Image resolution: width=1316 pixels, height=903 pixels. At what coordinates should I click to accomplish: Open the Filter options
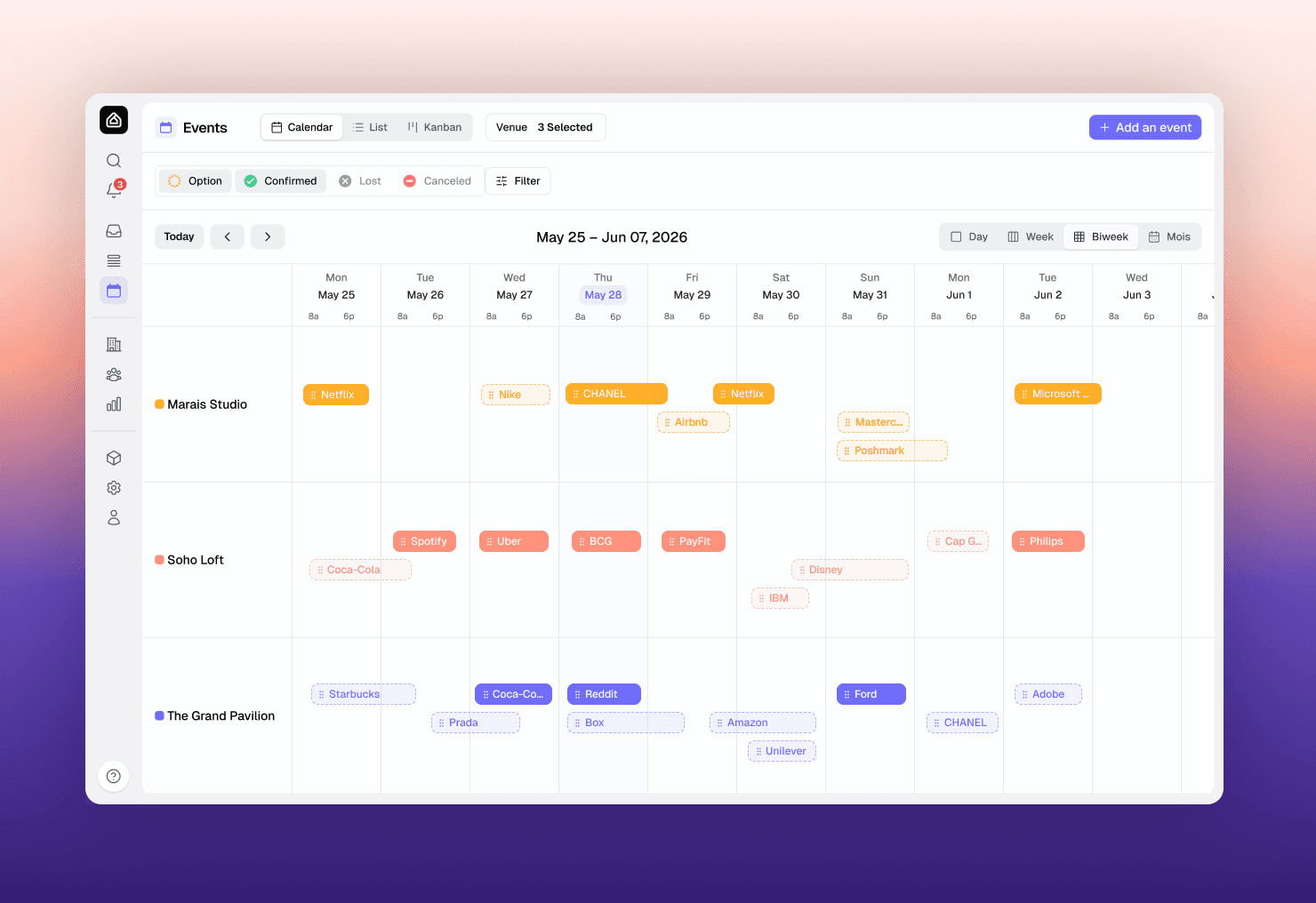pos(518,180)
